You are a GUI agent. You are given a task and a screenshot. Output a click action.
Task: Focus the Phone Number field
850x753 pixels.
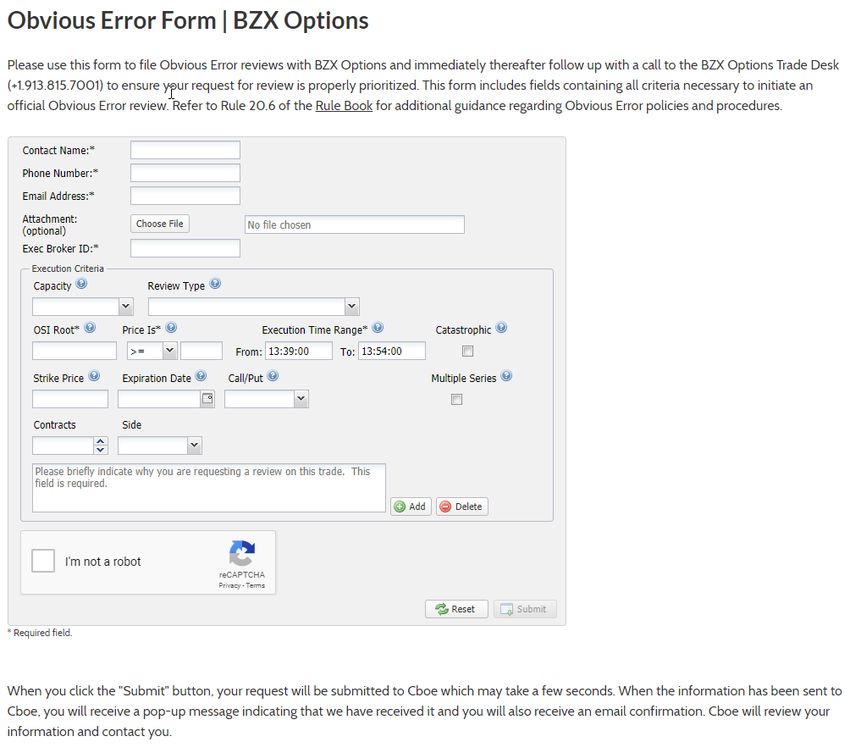[x=185, y=173]
